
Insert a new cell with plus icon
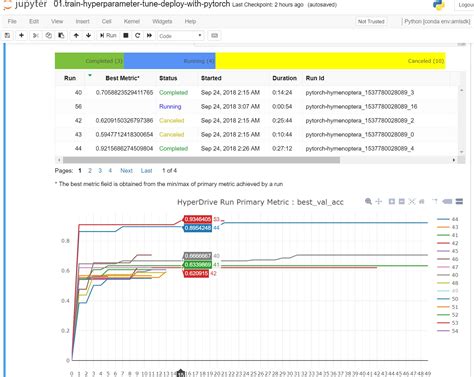pyautogui.click(x=21, y=35)
